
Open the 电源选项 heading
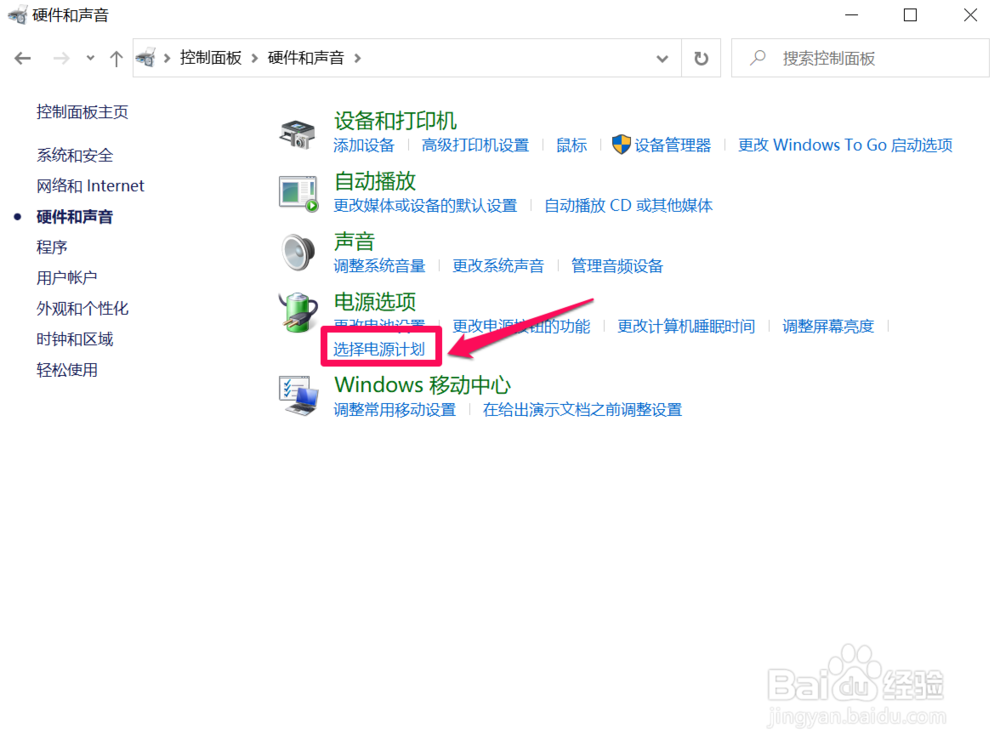375,302
